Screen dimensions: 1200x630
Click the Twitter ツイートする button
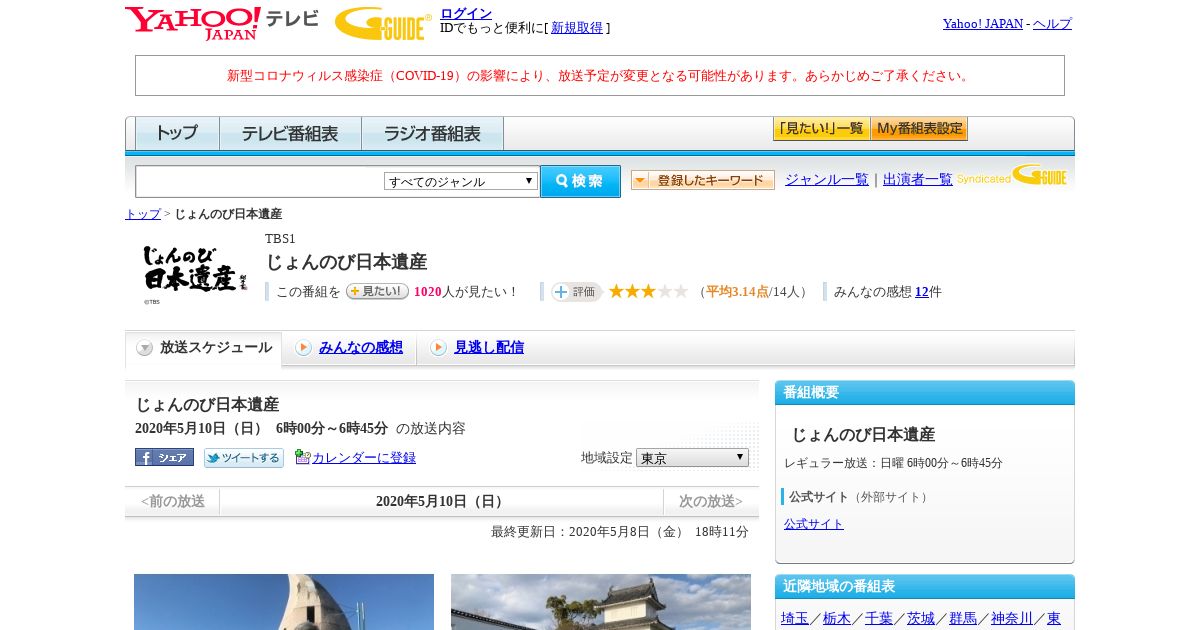point(244,457)
